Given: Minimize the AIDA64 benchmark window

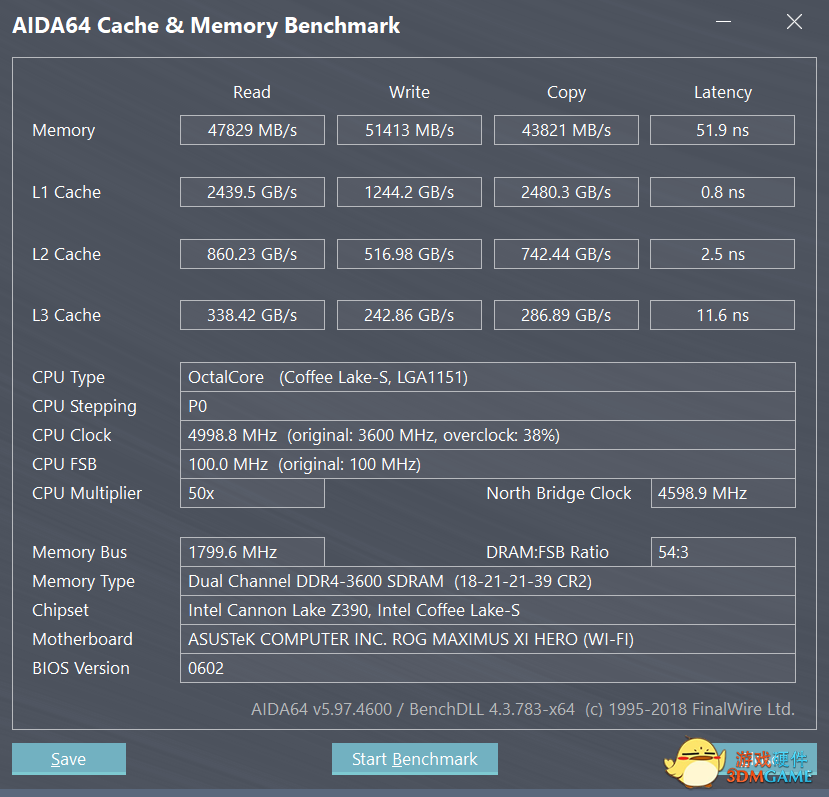Looking at the screenshot, I should click(x=723, y=22).
